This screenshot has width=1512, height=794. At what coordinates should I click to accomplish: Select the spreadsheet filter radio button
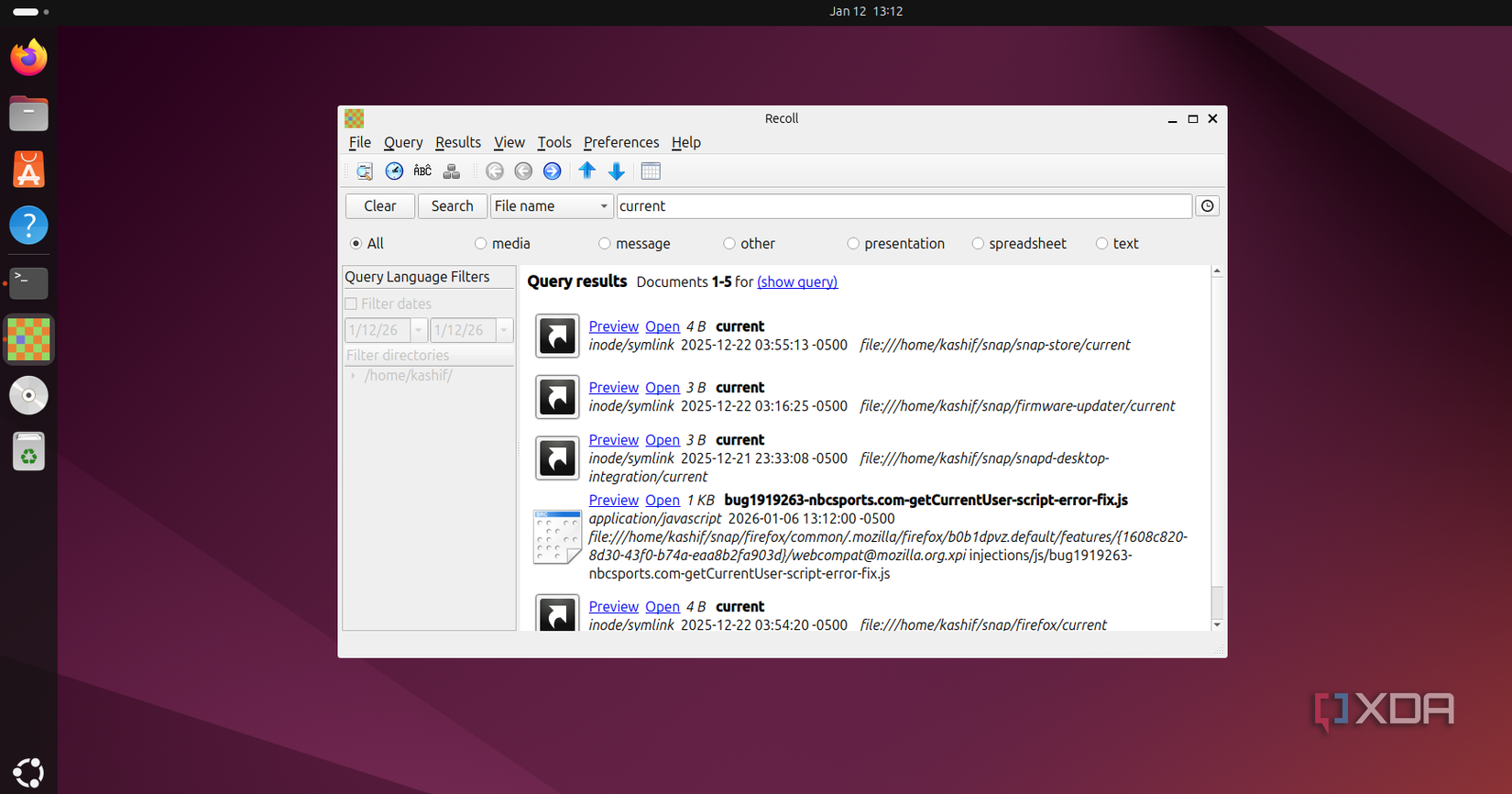tap(978, 244)
